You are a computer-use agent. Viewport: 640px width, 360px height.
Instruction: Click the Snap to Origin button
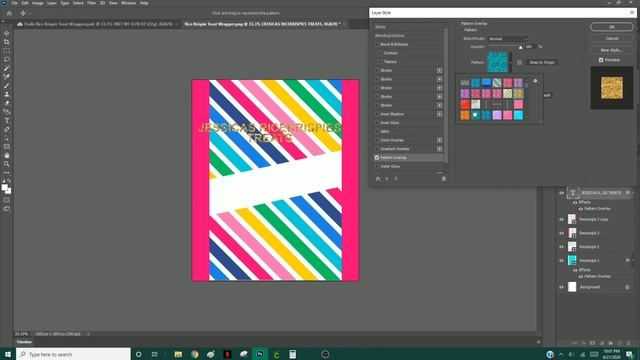542,62
